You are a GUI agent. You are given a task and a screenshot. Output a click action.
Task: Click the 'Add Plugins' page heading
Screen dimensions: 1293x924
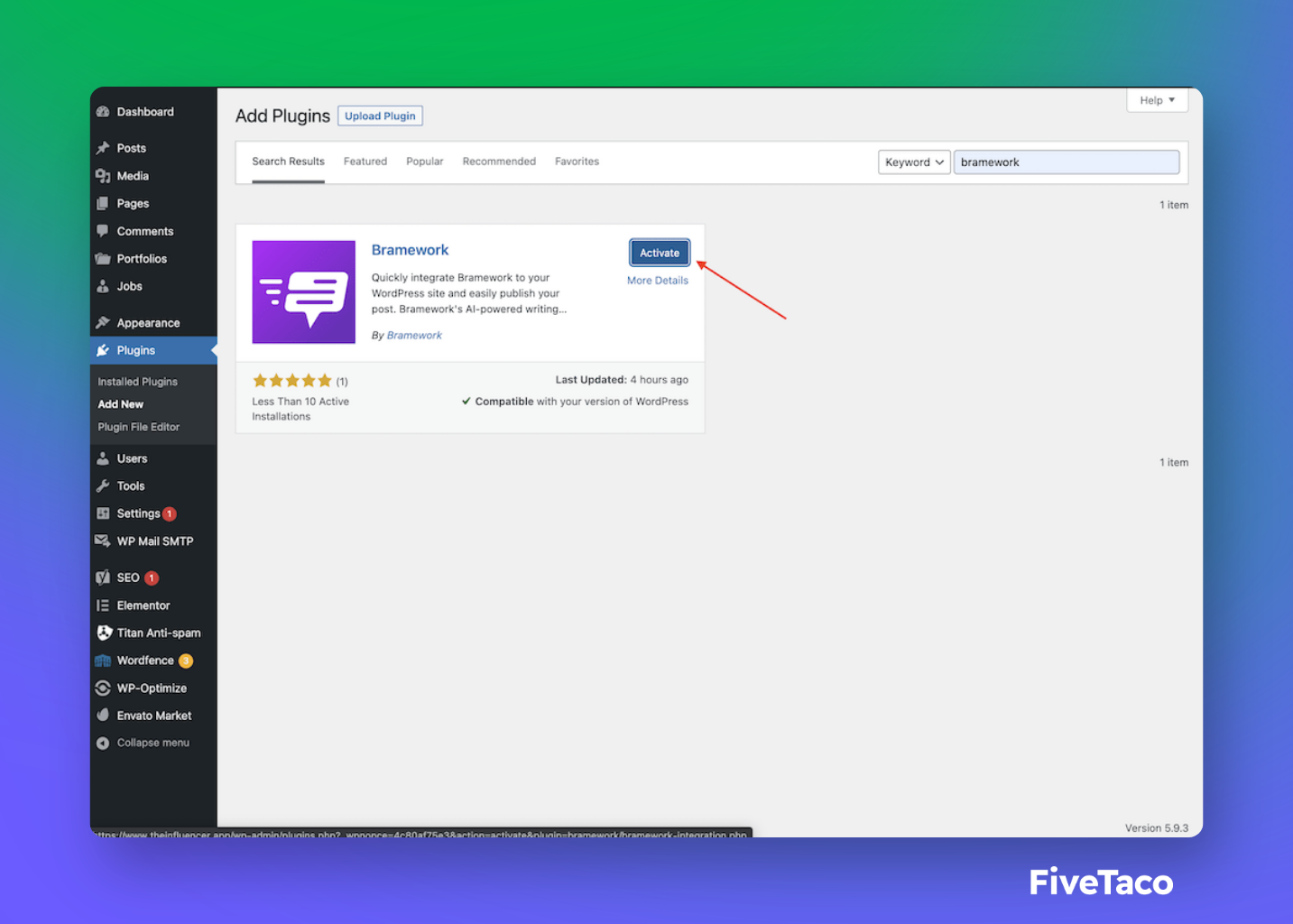282,116
